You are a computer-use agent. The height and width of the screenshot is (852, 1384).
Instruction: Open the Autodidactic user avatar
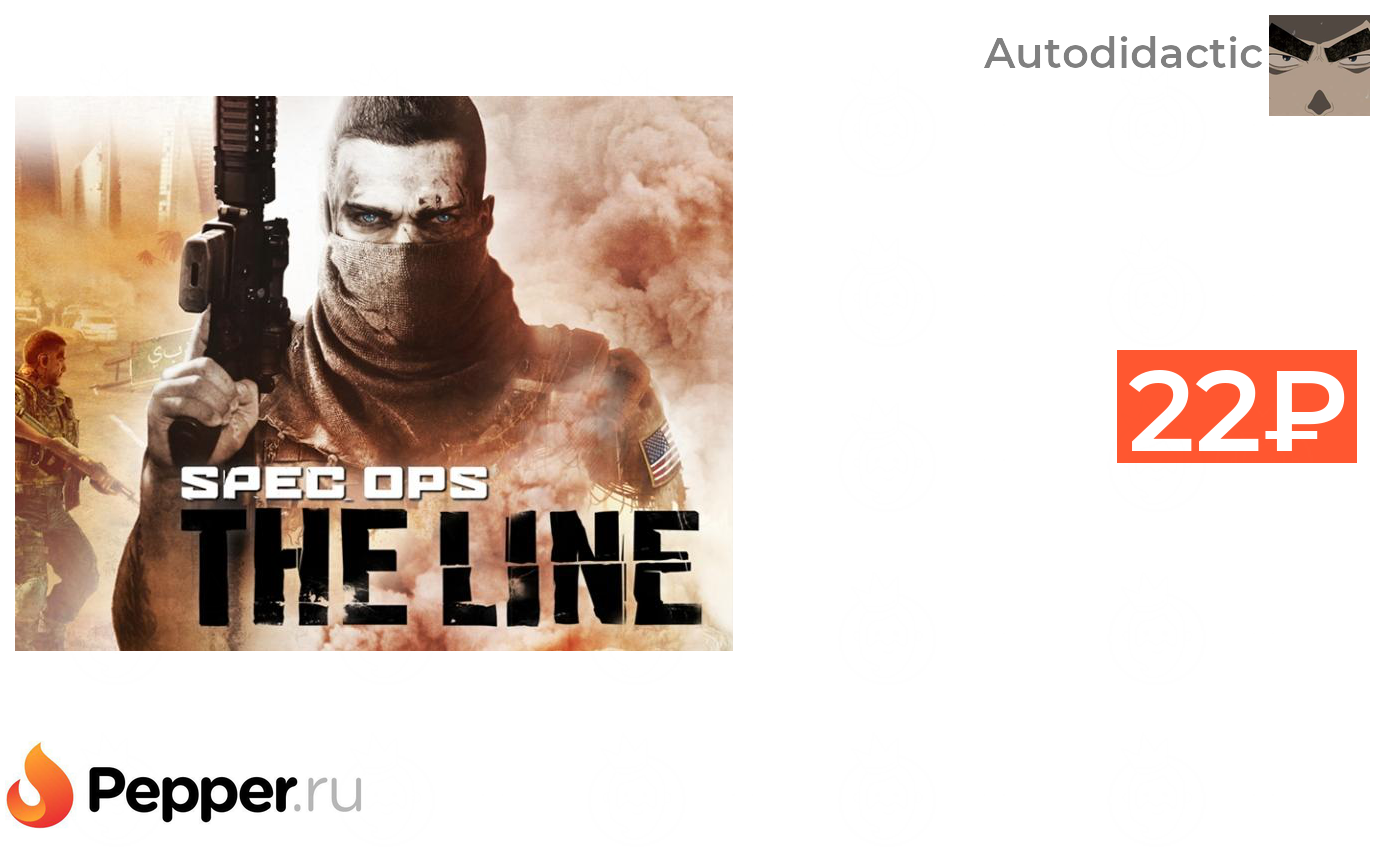click(x=1319, y=65)
